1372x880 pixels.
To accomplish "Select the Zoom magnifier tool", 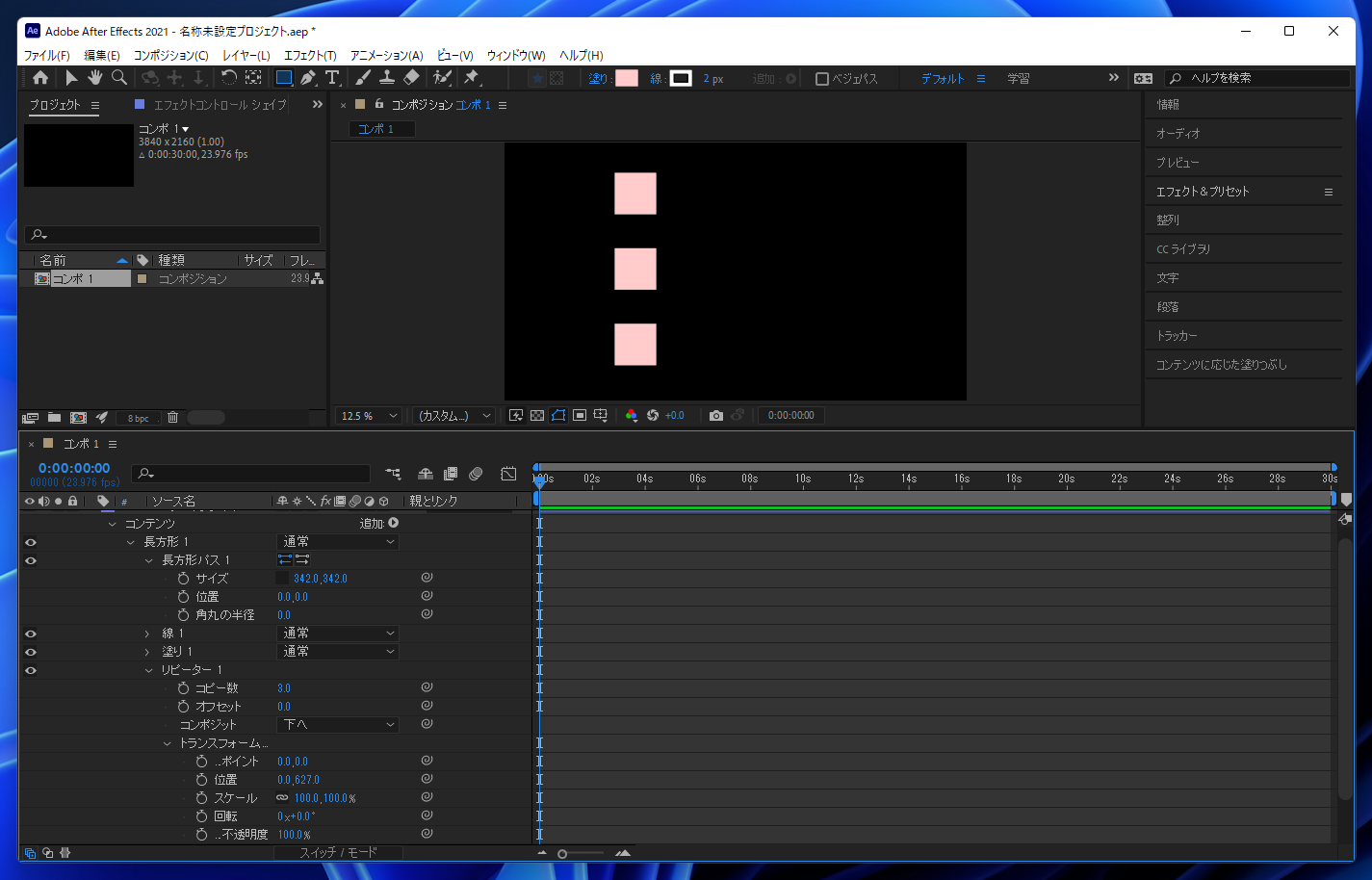I will point(119,78).
